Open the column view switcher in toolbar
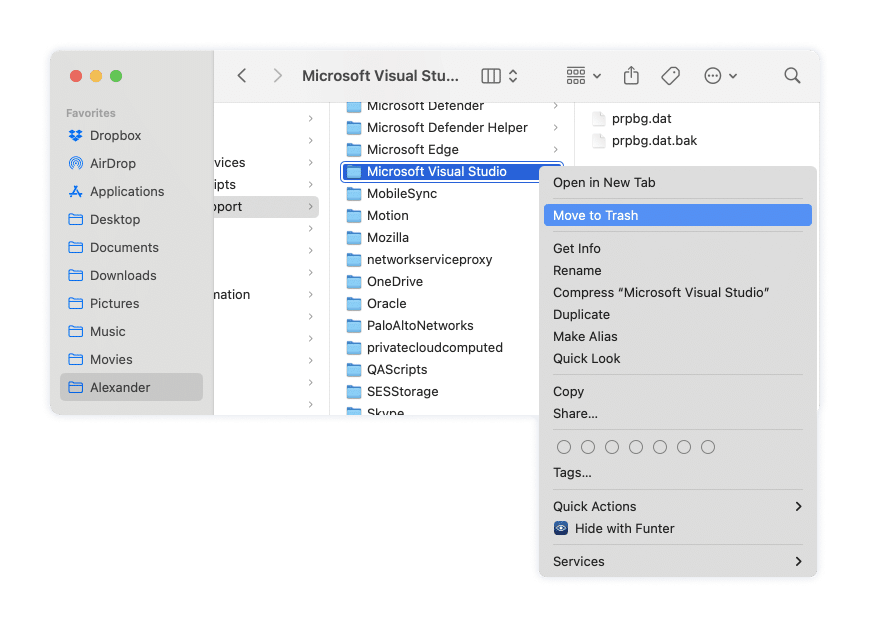 click(x=499, y=75)
